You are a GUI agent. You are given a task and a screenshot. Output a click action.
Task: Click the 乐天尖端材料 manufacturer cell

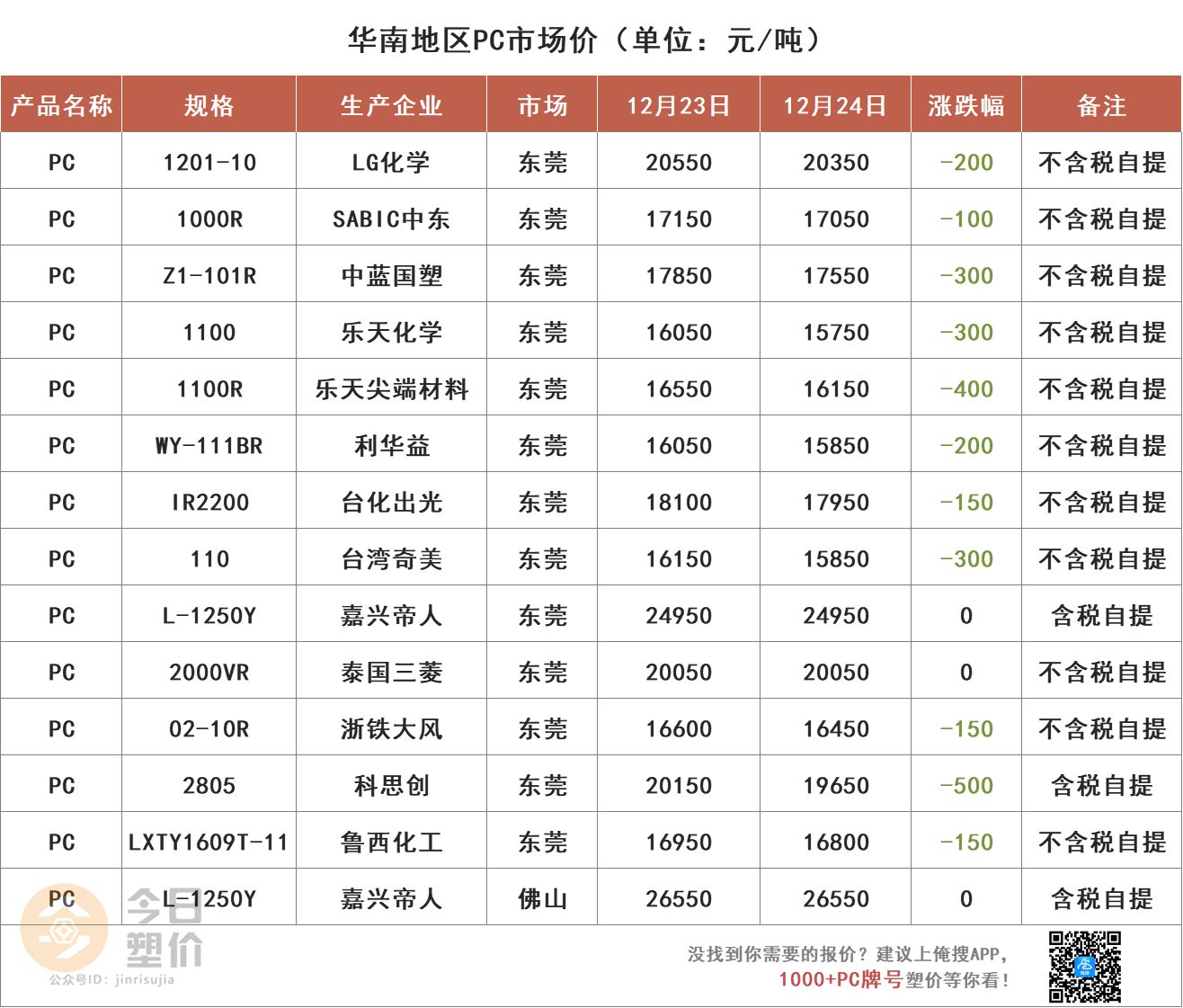391,389
